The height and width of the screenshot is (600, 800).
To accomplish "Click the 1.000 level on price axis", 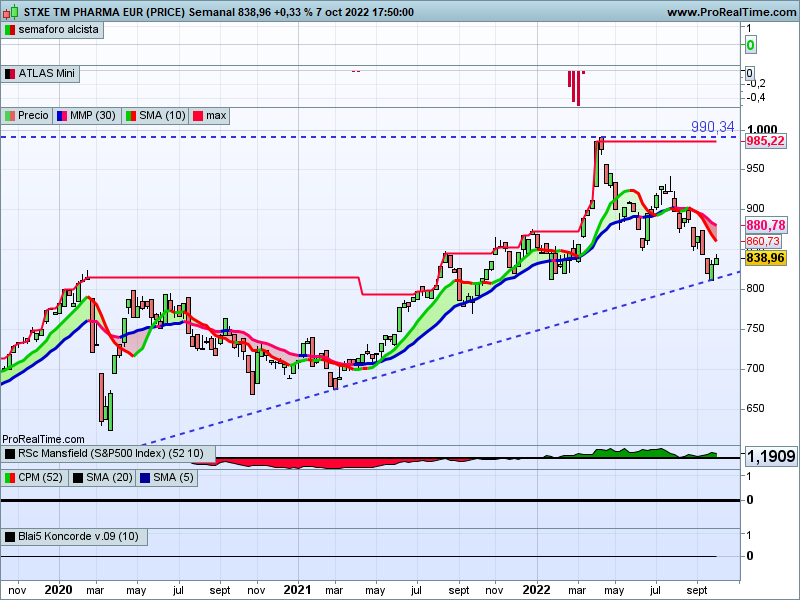I will pyautogui.click(x=762, y=129).
